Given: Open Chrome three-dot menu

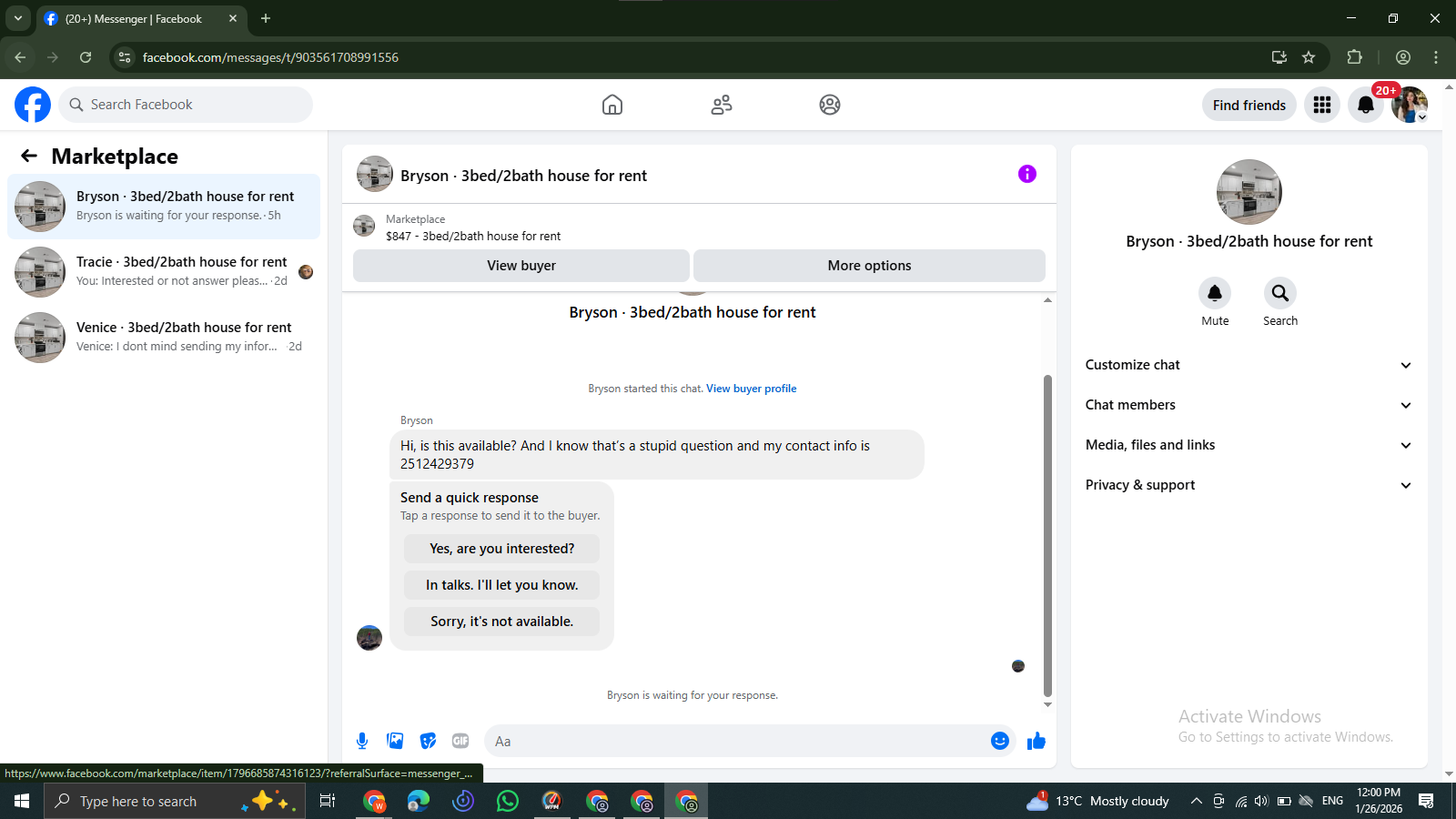Looking at the screenshot, I should pyautogui.click(x=1436, y=57).
